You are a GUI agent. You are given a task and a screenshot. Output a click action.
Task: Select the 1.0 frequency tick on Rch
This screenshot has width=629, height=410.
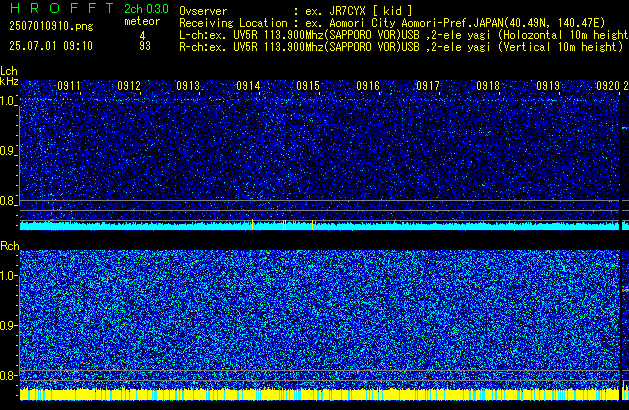pos(8,276)
